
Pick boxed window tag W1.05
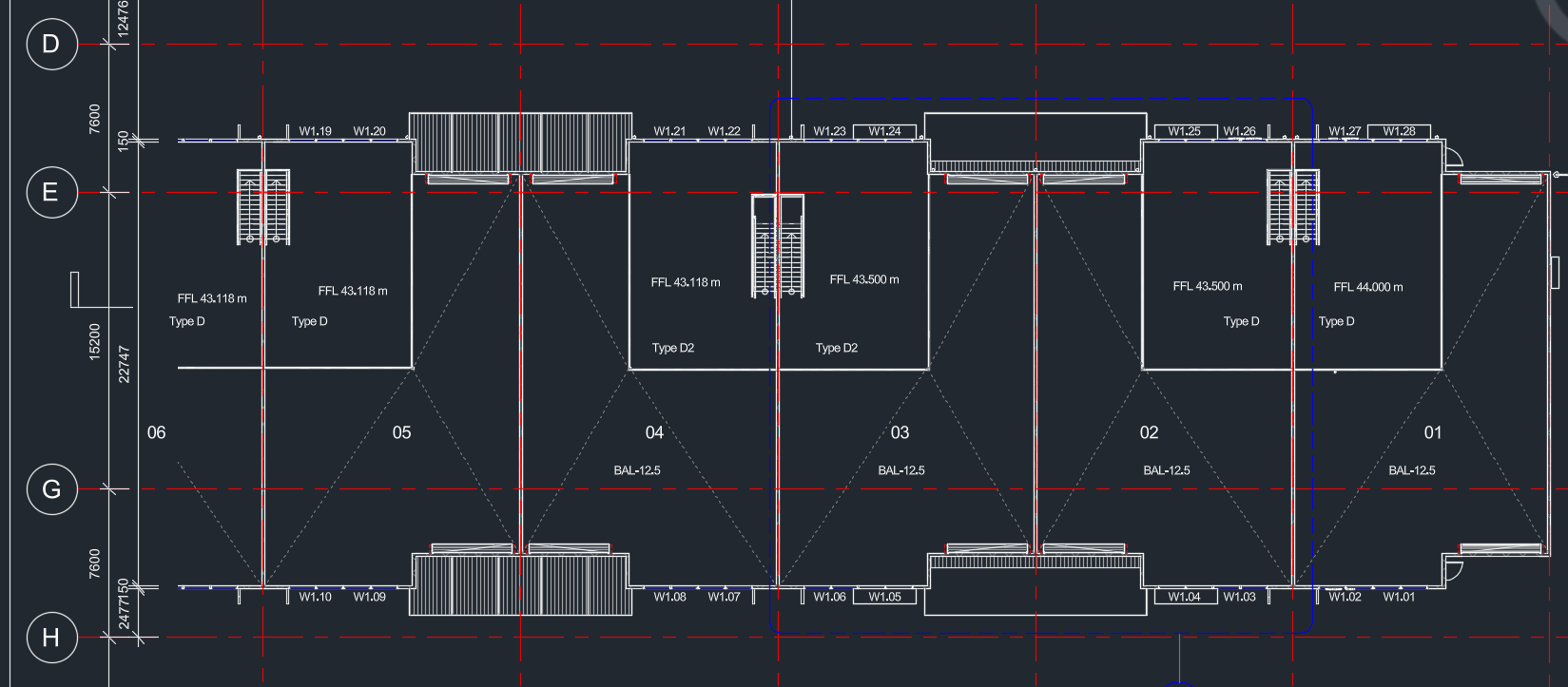[884, 597]
